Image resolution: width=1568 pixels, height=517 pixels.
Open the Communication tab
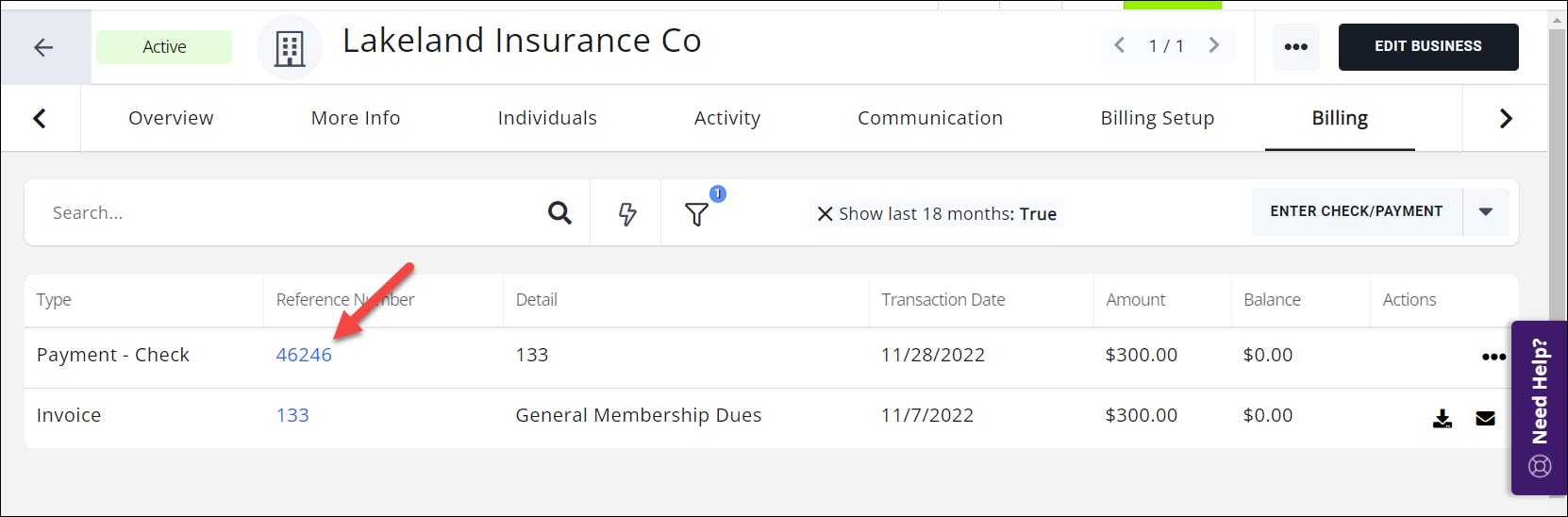pyautogui.click(x=929, y=118)
